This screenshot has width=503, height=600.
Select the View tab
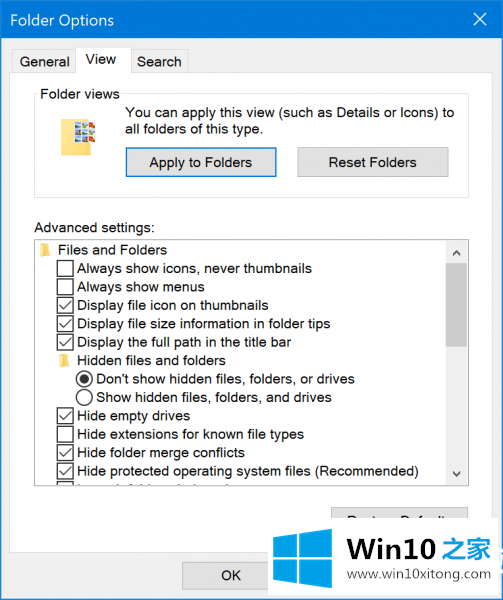pyautogui.click(x=101, y=60)
